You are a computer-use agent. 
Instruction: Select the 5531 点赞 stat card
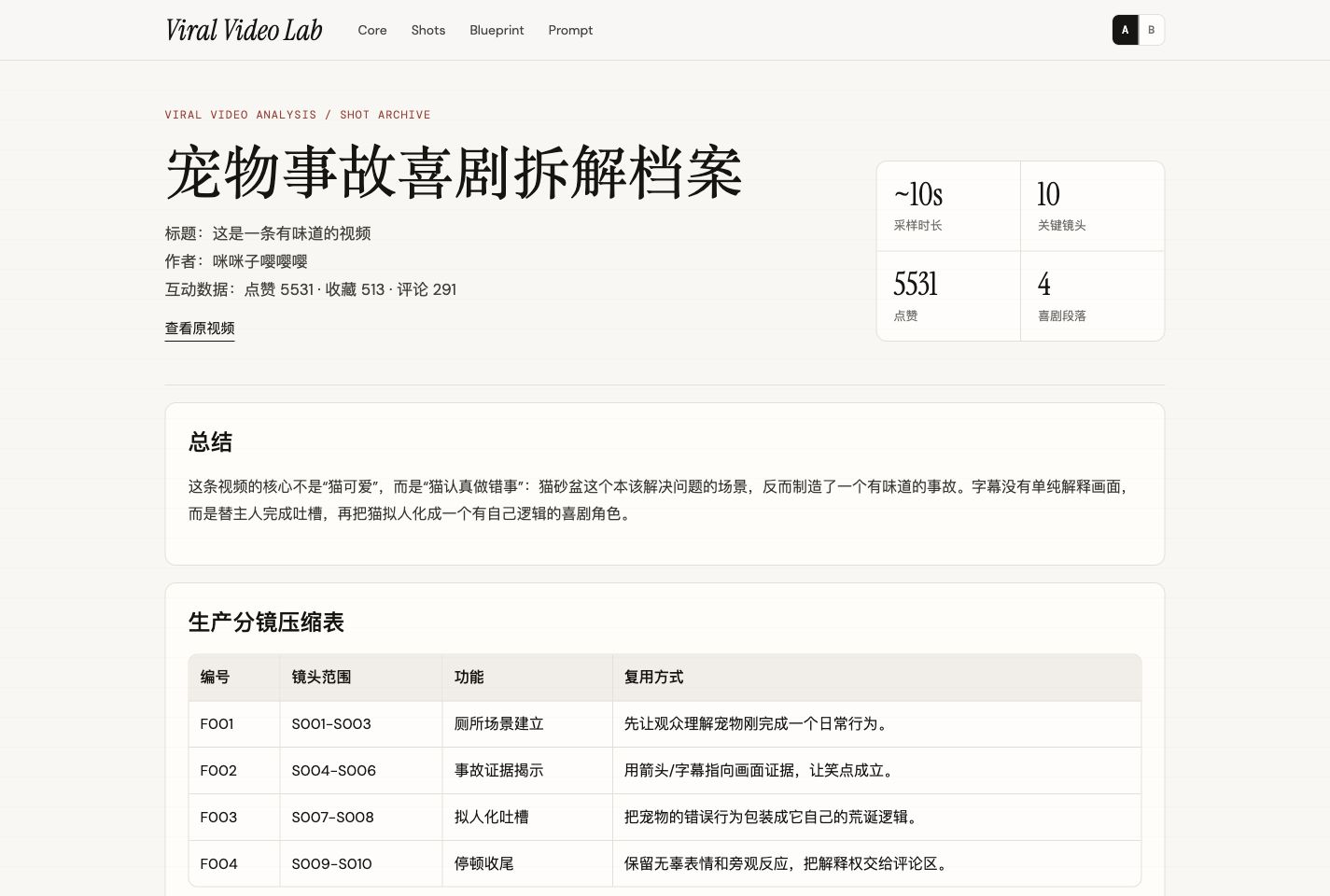click(x=948, y=296)
